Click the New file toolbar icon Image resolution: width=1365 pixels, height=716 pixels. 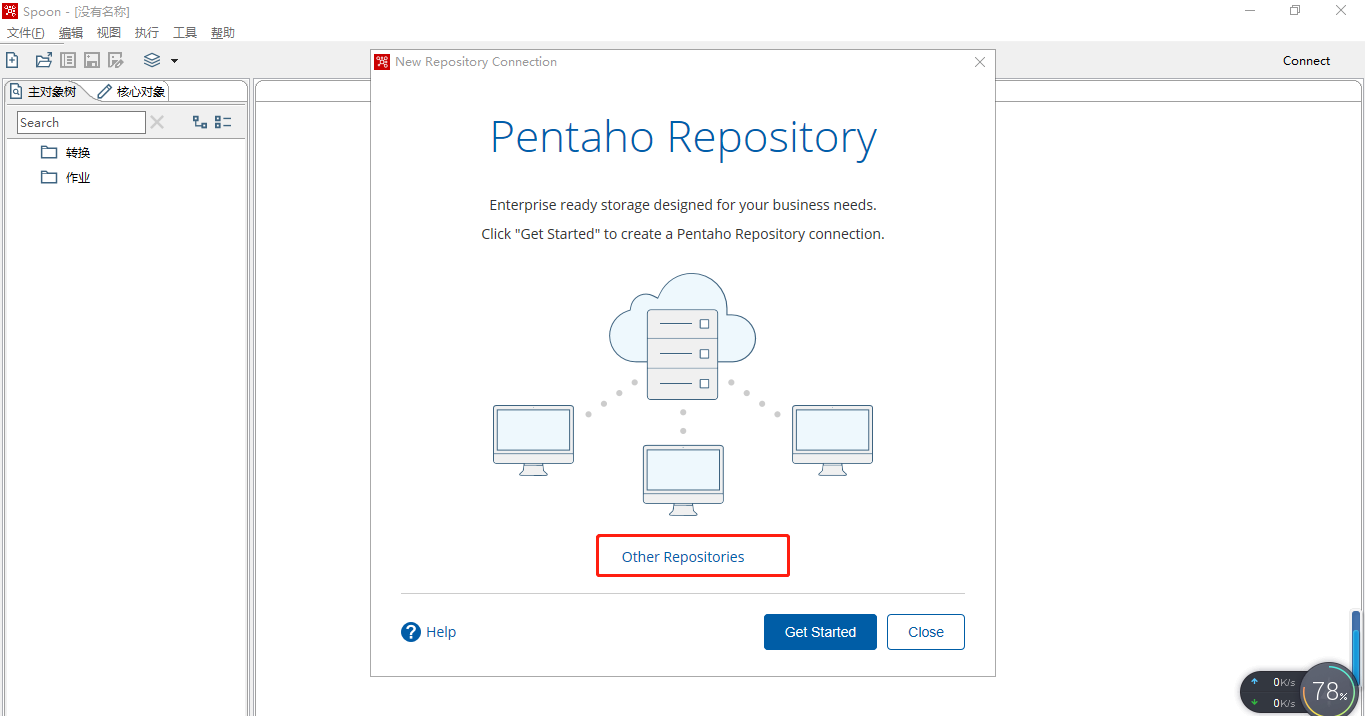click(12, 60)
